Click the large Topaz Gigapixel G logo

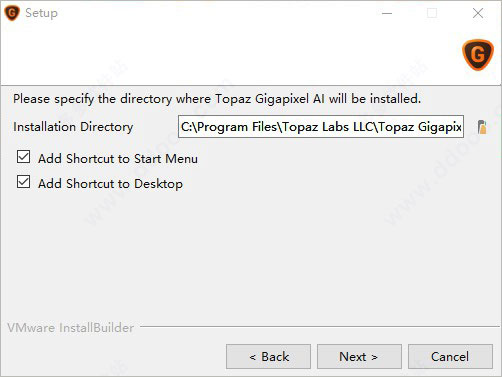click(x=478, y=55)
